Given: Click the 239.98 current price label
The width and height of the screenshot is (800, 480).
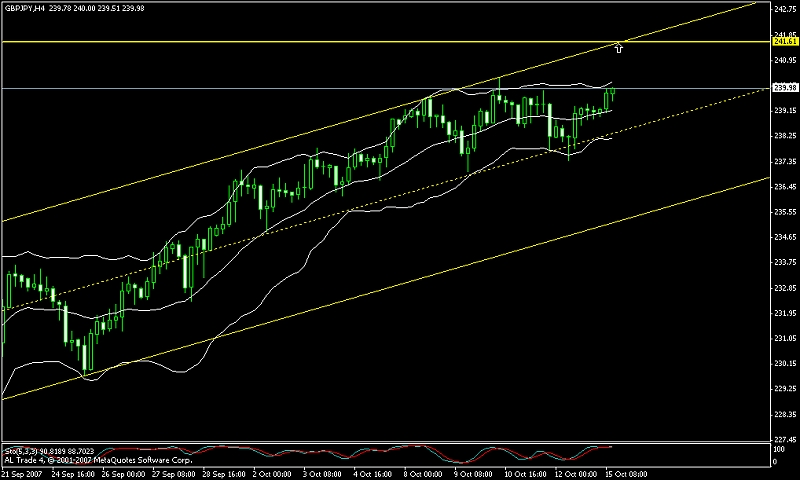Looking at the screenshot, I should coord(785,88).
